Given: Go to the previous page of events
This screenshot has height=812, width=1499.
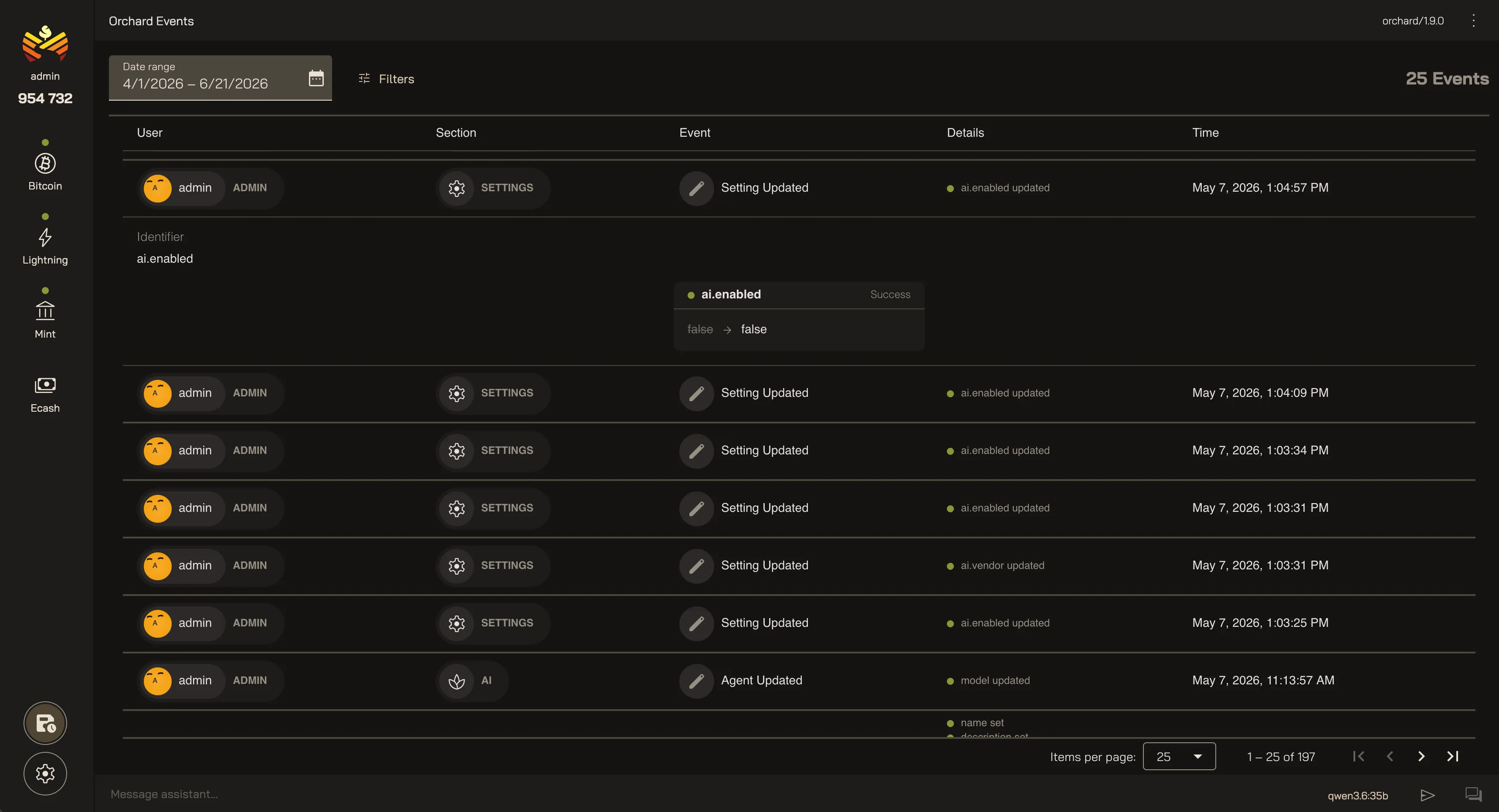Looking at the screenshot, I should (1390, 756).
